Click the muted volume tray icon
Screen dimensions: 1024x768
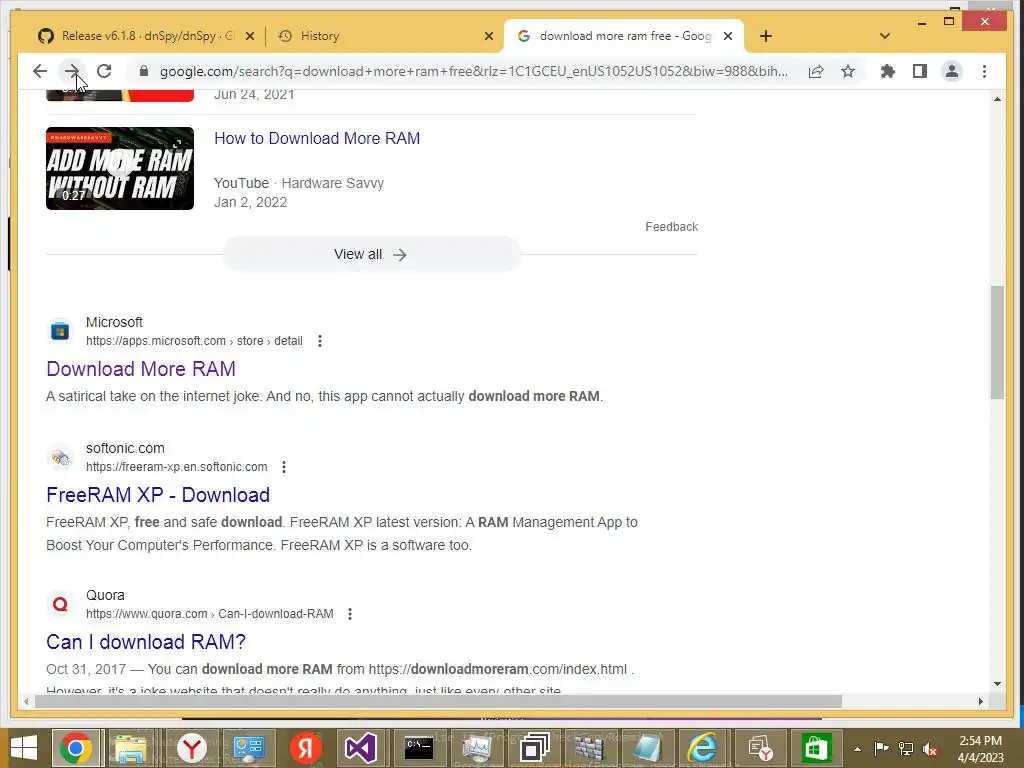pos(929,749)
